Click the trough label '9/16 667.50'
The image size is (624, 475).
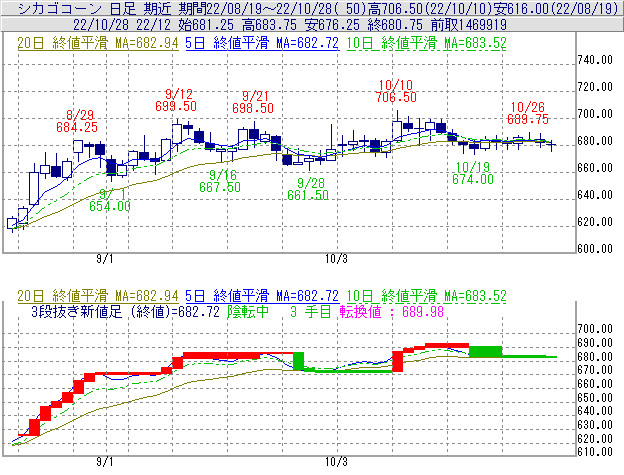(220, 181)
